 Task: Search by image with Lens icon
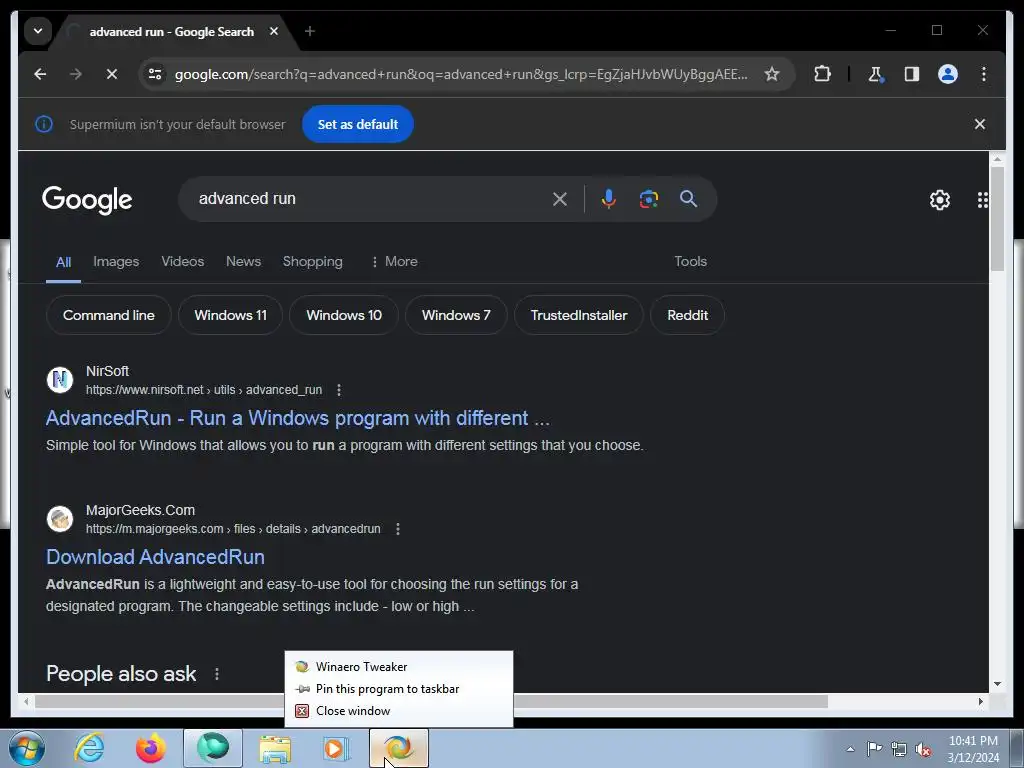tap(648, 199)
